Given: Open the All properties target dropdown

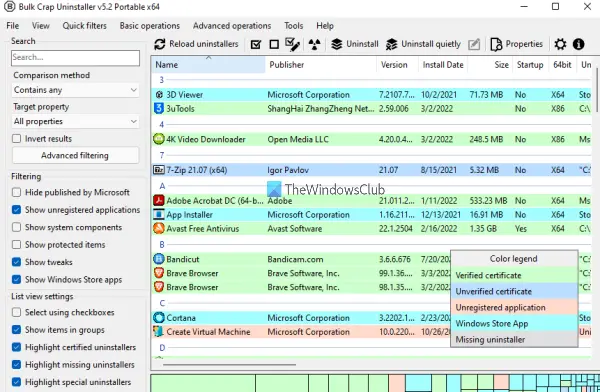Looking at the screenshot, I should point(75,121).
